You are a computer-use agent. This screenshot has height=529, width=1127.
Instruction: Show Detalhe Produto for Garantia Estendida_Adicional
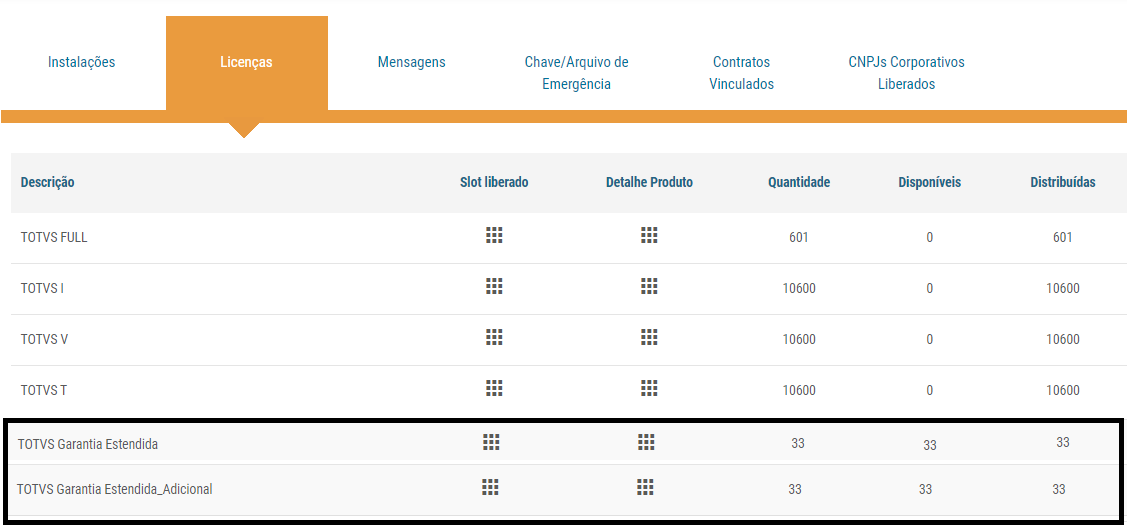646,487
